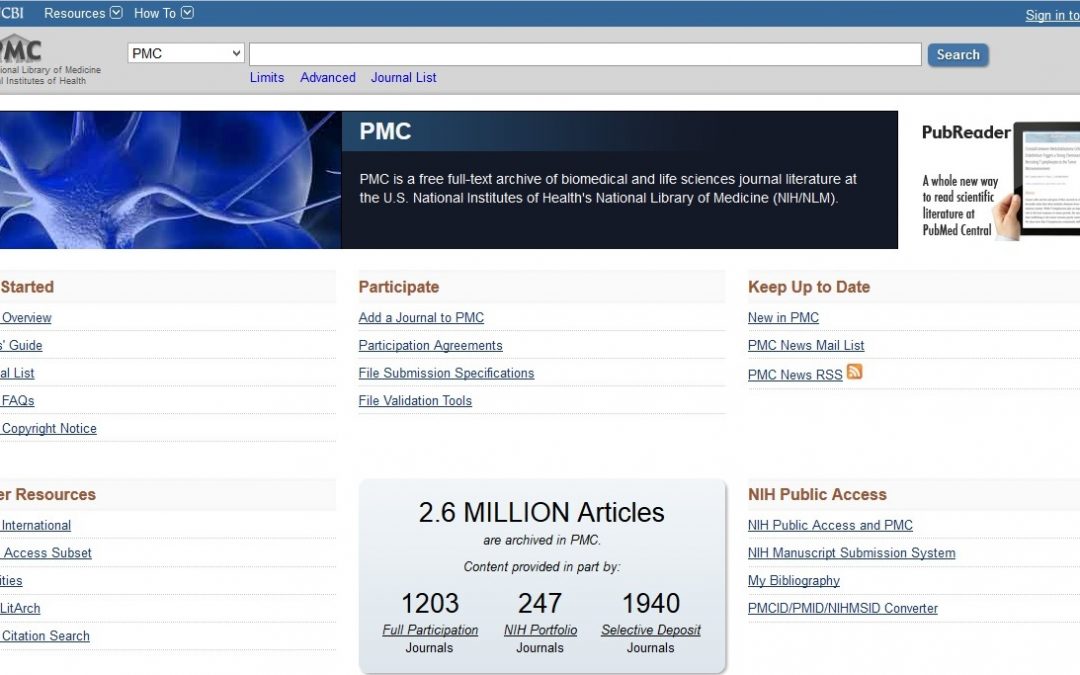Expand the How To dropdown menu
Viewport: 1080px width, 675px height.
(x=163, y=13)
